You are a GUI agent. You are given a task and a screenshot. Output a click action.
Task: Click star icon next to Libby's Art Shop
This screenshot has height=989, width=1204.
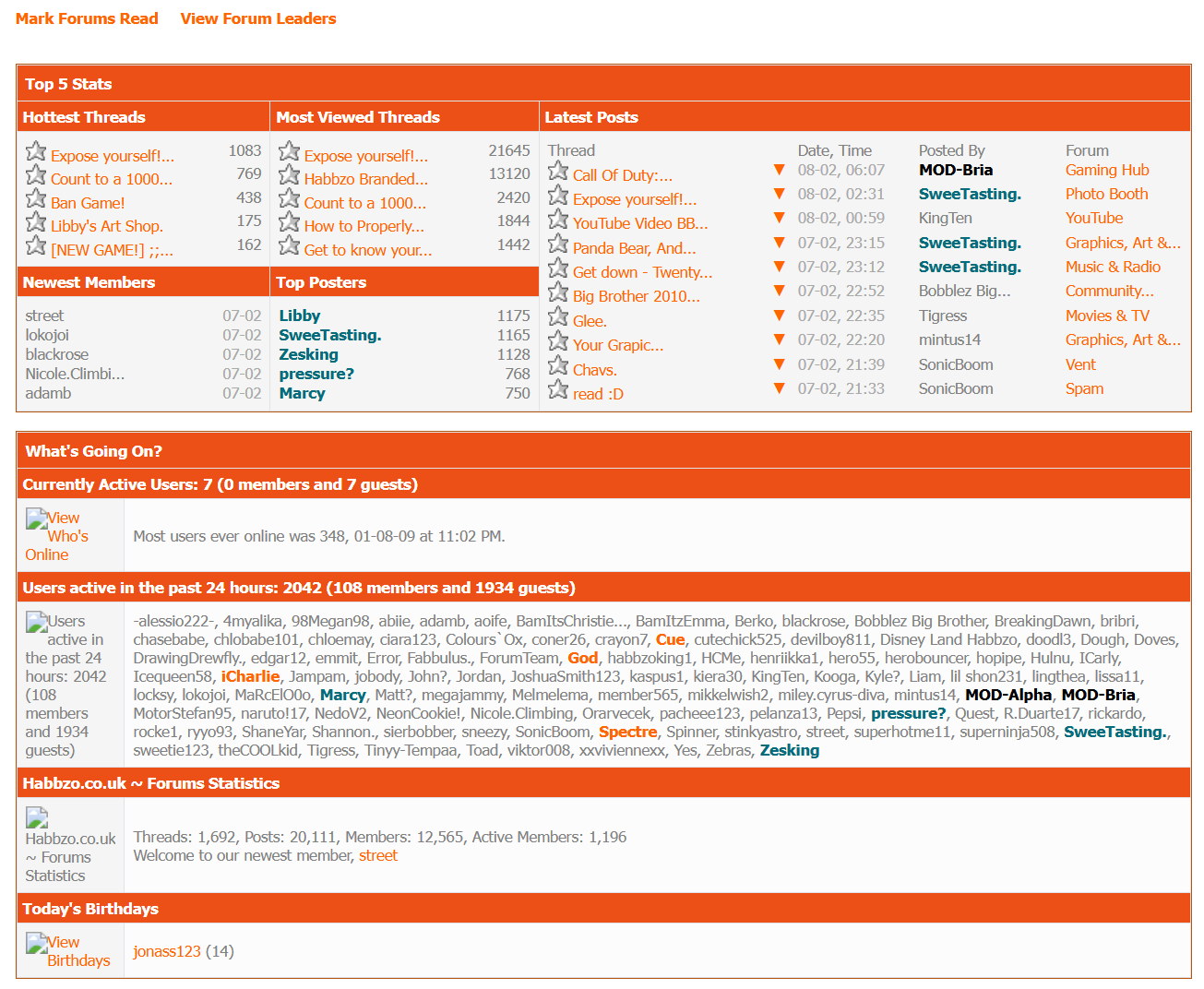coord(36,222)
